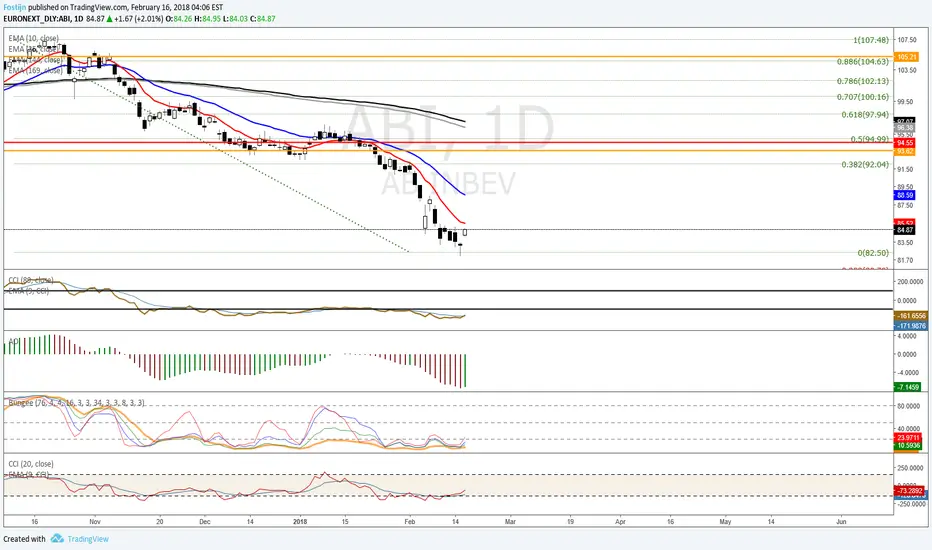The height and width of the screenshot is (550, 932).
Task: Click the 0(82.50) Fibonacci level label
Action: (x=873, y=253)
